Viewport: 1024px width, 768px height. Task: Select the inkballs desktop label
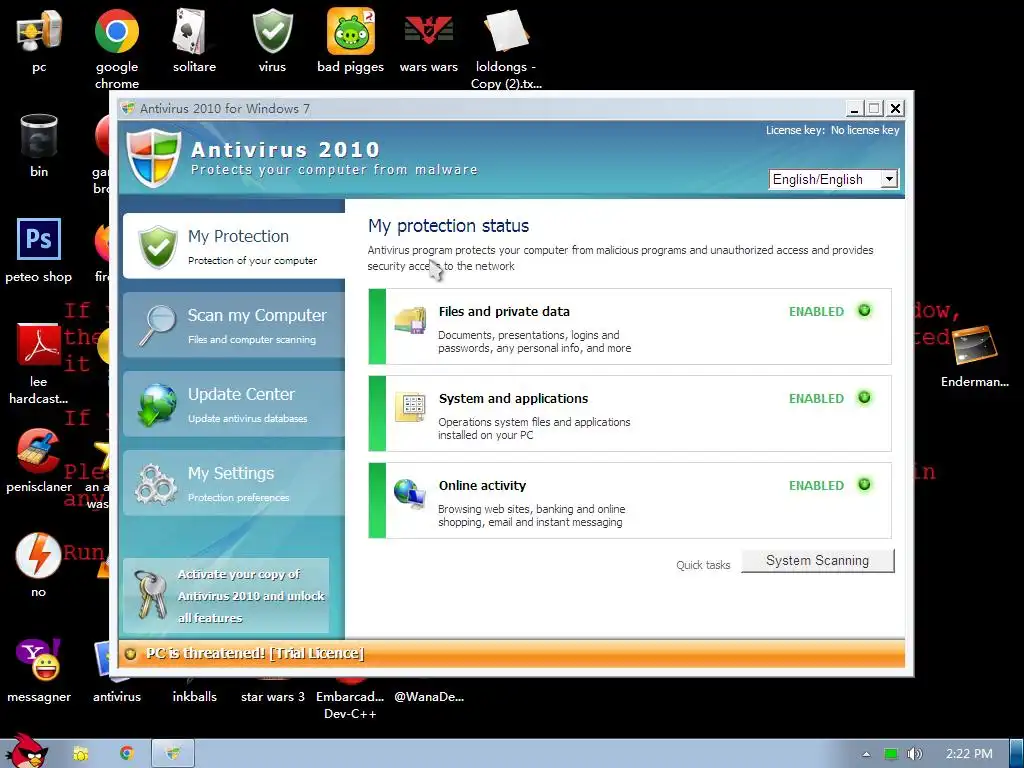pyautogui.click(x=194, y=696)
